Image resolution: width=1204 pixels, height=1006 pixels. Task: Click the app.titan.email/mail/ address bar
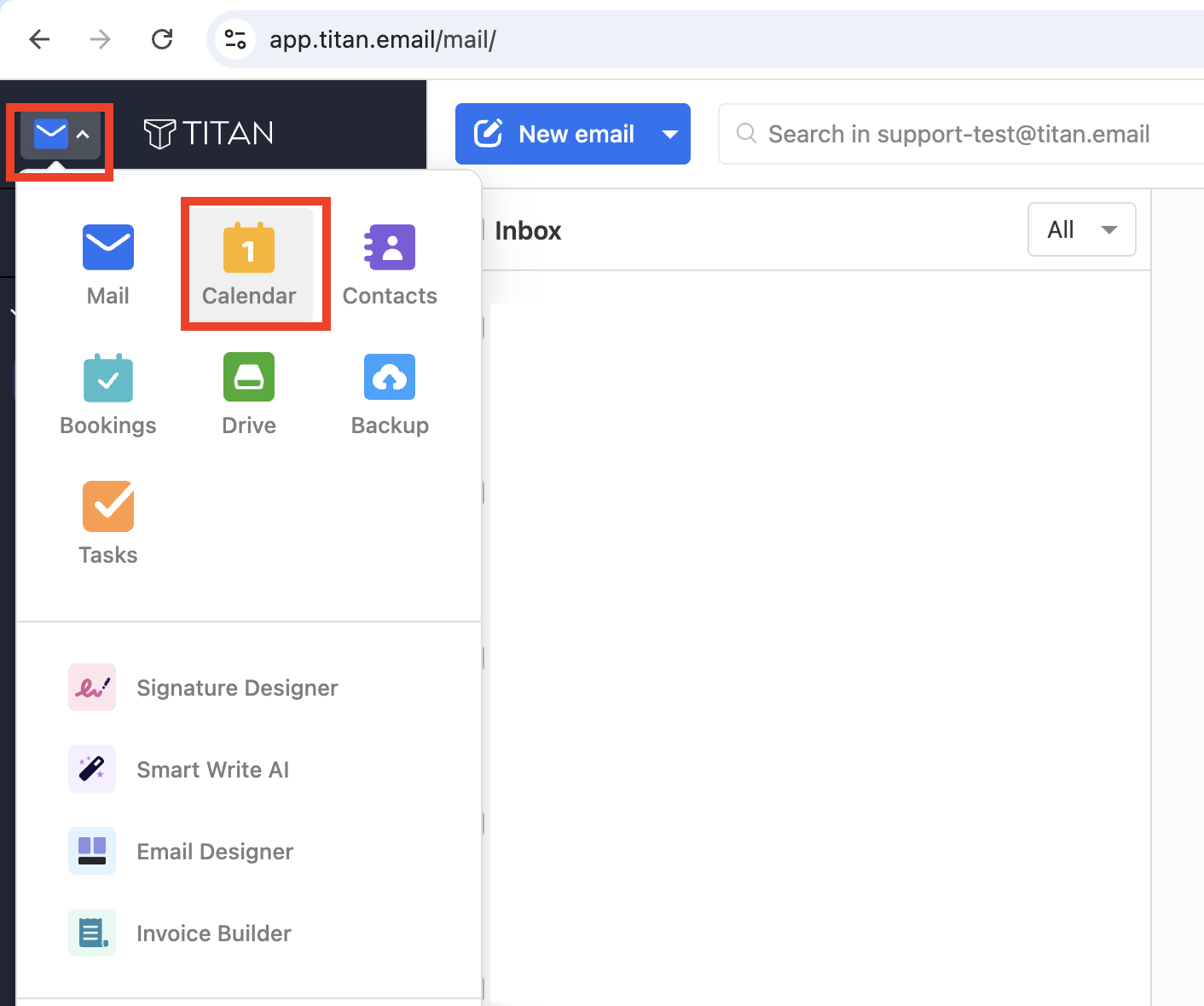(706, 39)
